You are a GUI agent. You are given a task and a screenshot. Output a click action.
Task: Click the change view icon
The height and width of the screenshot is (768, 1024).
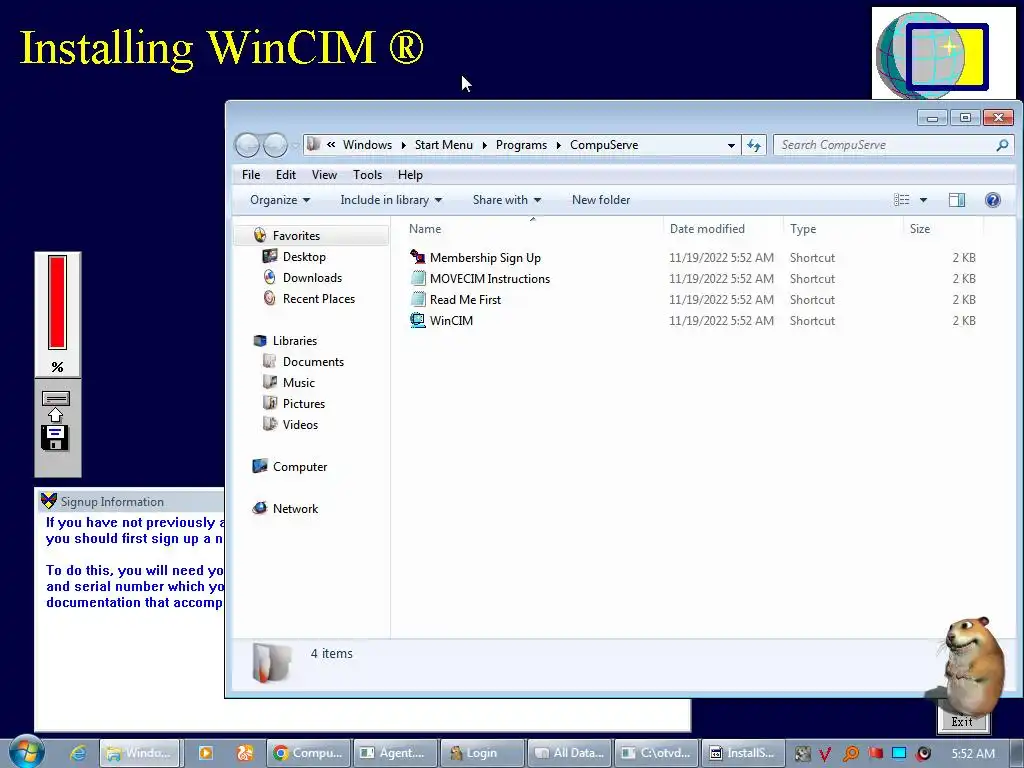901,200
